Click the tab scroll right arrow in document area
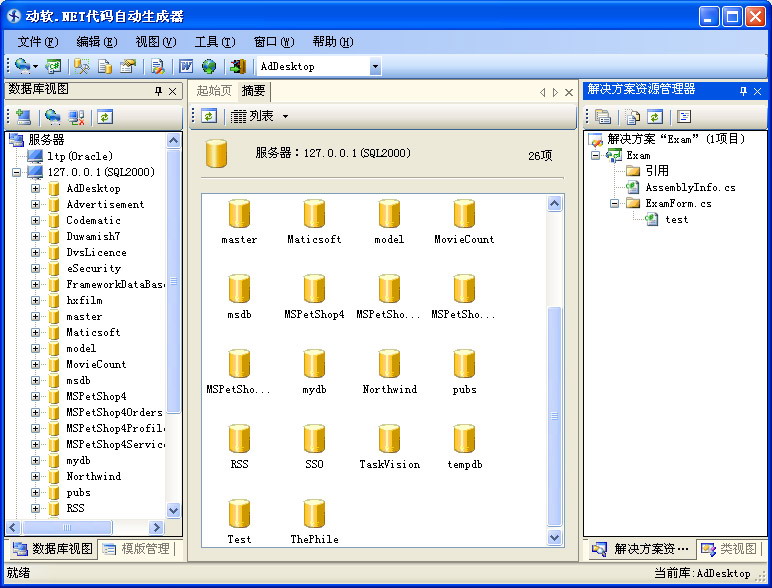 [555, 92]
